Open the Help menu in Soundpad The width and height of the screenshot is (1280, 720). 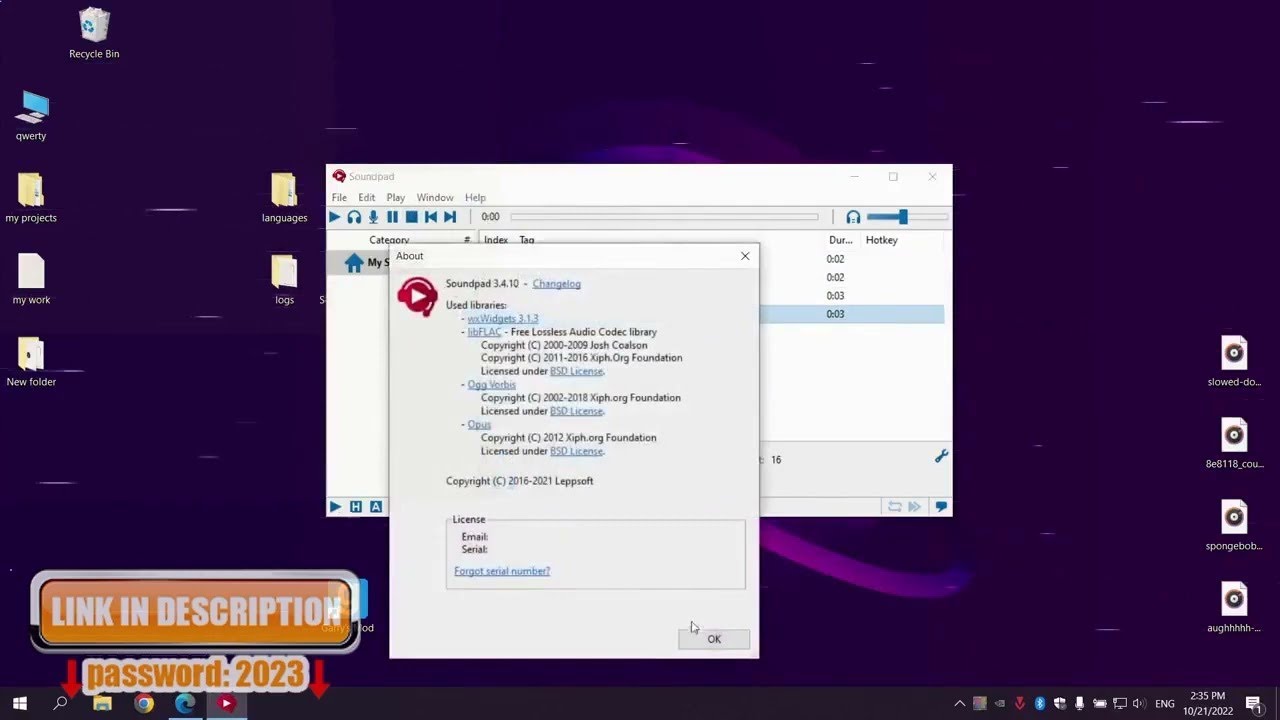point(475,198)
